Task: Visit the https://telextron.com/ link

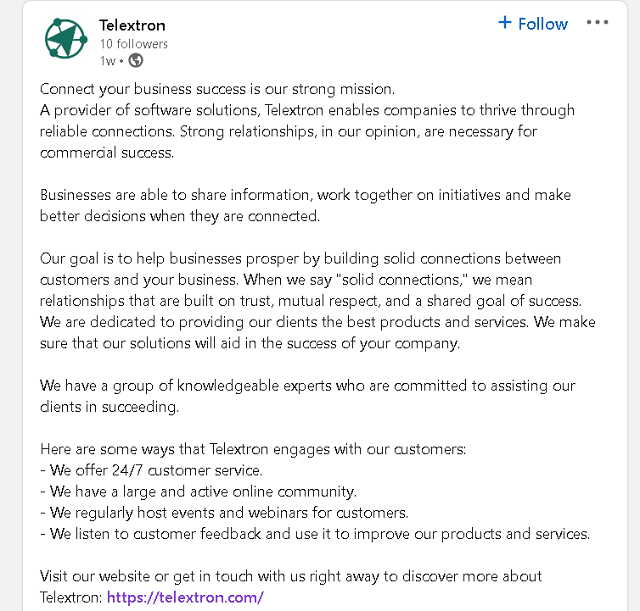Action: click(185, 597)
